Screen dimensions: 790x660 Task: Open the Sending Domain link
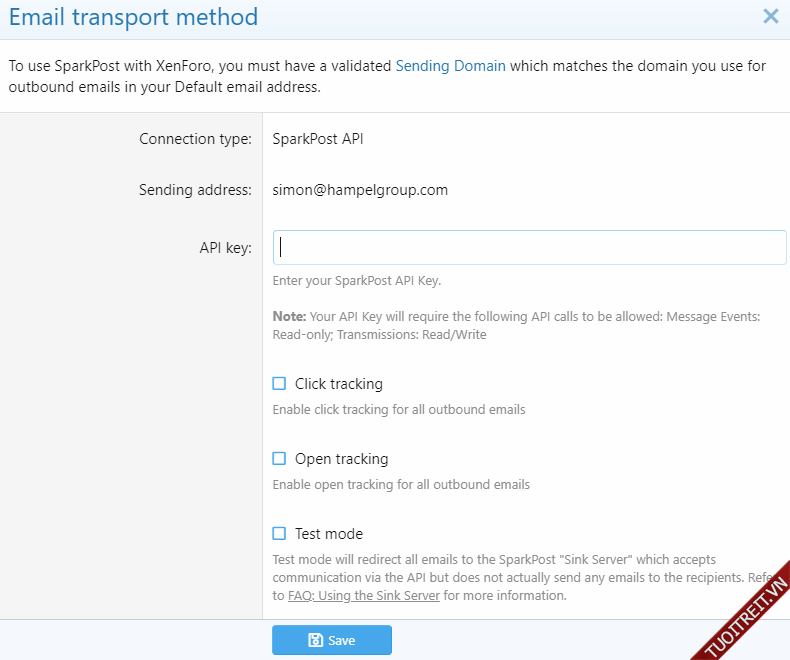pyautogui.click(x=450, y=66)
